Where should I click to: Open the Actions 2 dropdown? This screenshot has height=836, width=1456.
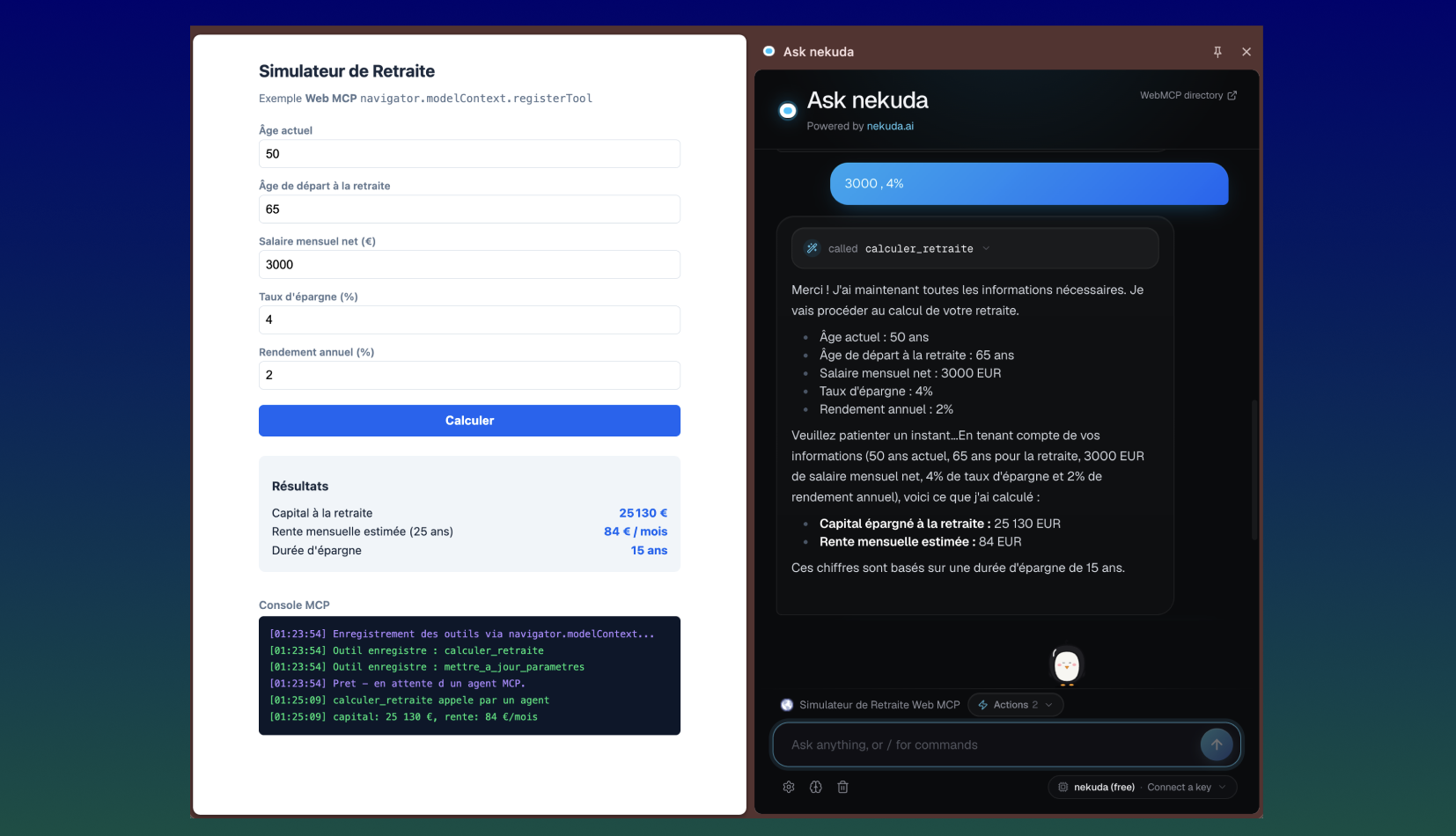click(x=1016, y=705)
